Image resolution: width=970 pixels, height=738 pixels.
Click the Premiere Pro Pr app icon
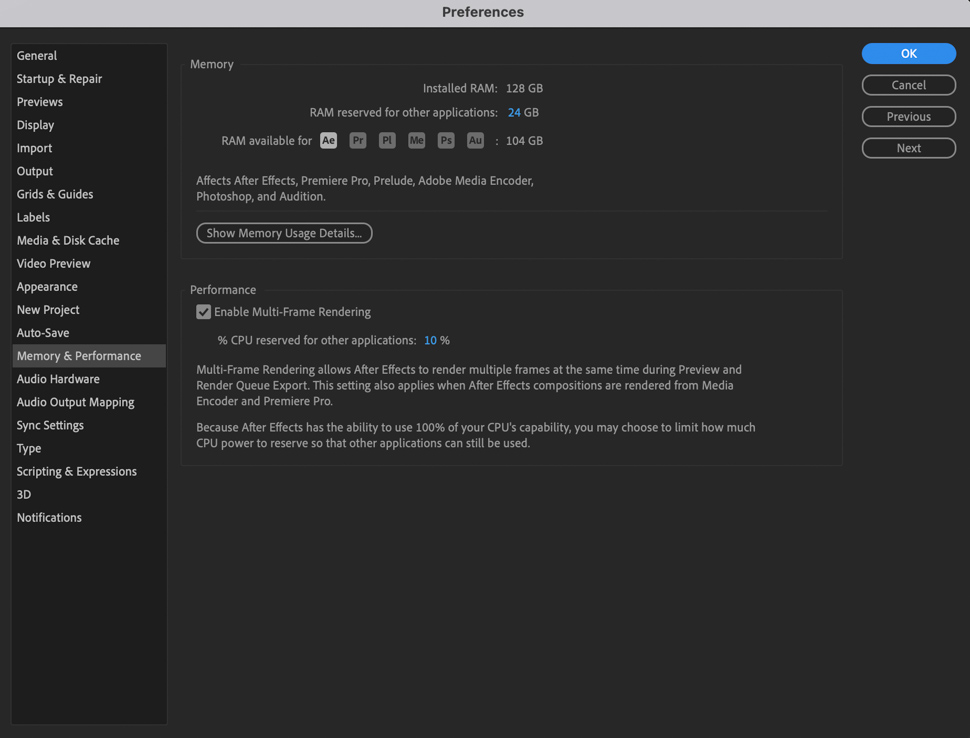tap(358, 140)
